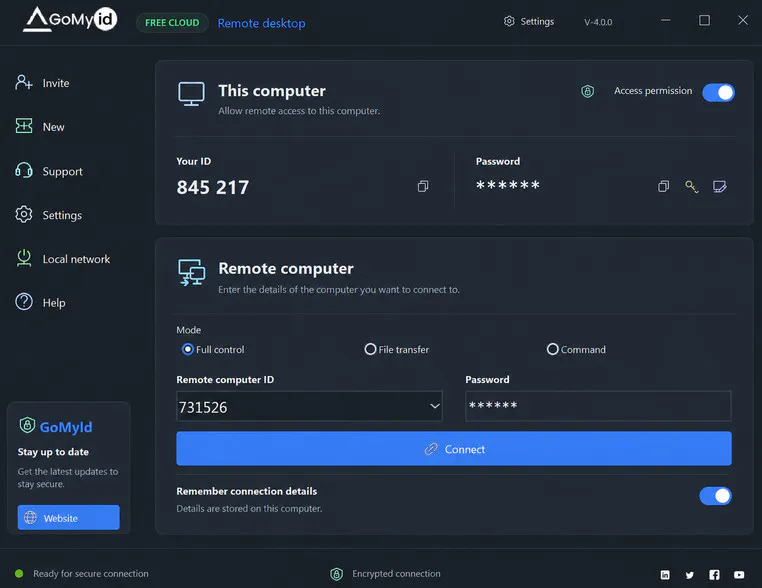Viewport: 762px width, 588px height.
Task: Select File transfer mode
Action: coord(397,349)
